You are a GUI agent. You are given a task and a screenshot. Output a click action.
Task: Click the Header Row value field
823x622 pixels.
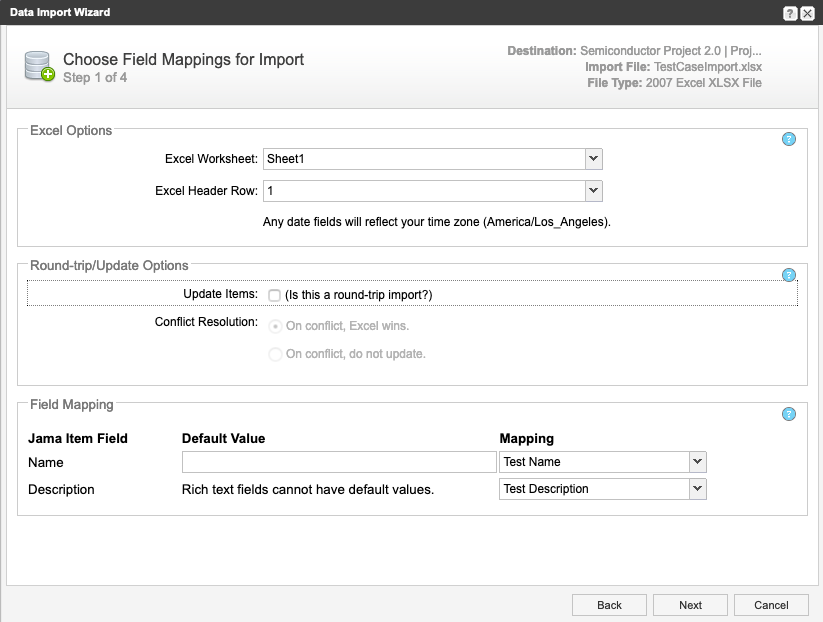(423, 191)
